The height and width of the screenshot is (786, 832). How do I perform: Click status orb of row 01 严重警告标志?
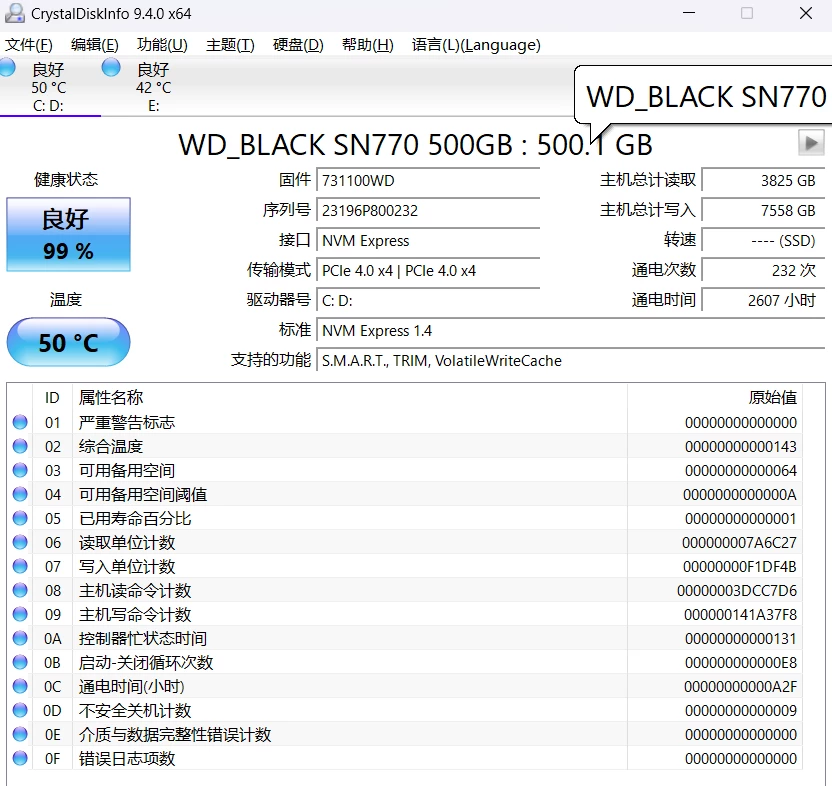click(20, 422)
